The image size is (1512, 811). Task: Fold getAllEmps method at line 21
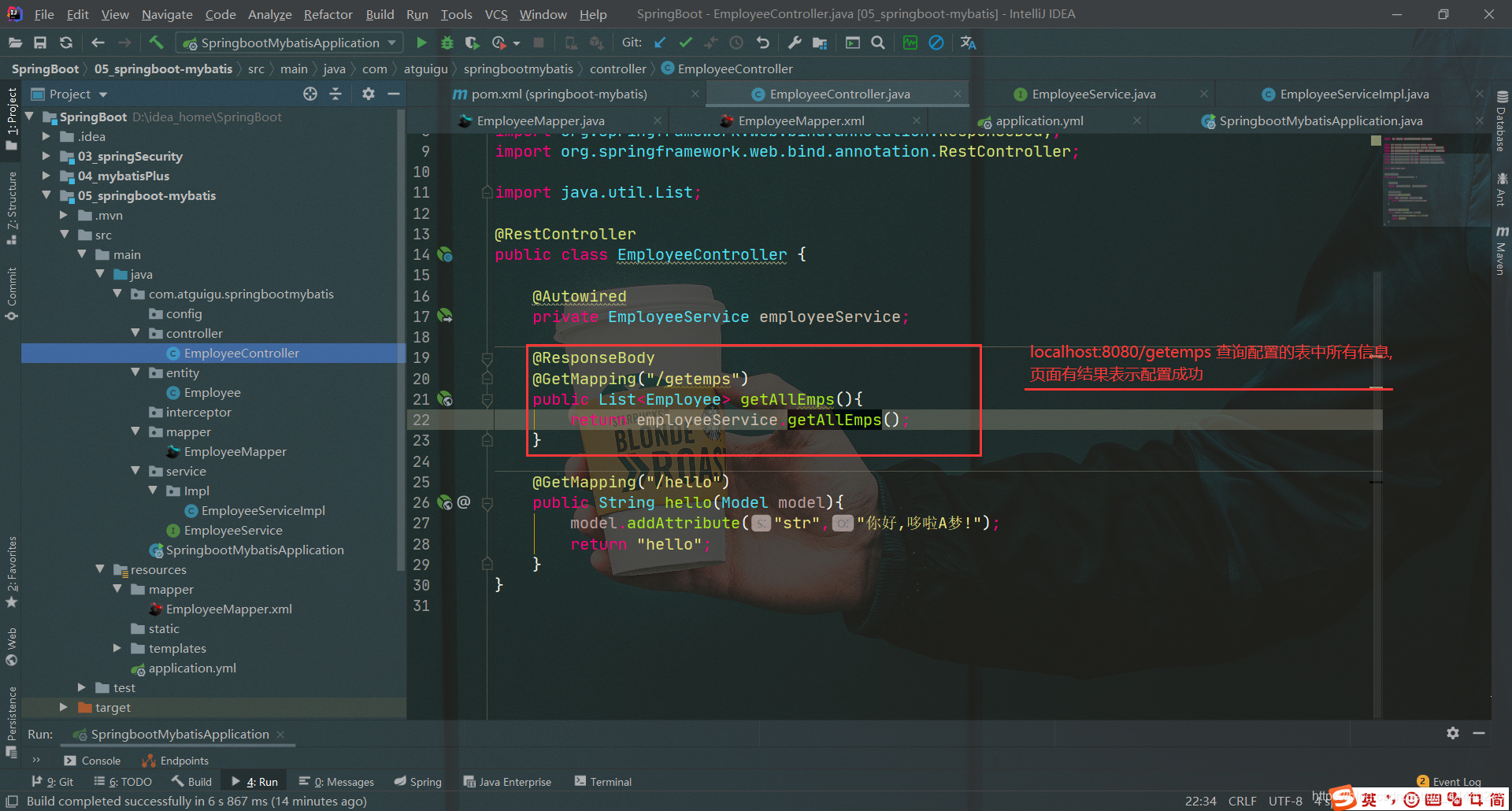point(487,400)
